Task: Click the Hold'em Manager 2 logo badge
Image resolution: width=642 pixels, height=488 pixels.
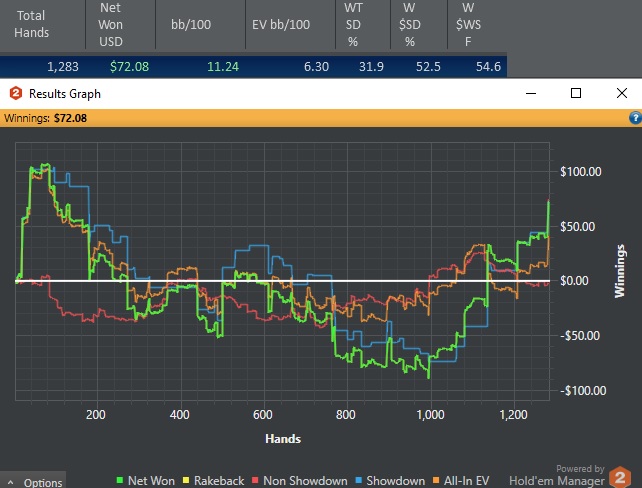Action: [x=620, y=477]
